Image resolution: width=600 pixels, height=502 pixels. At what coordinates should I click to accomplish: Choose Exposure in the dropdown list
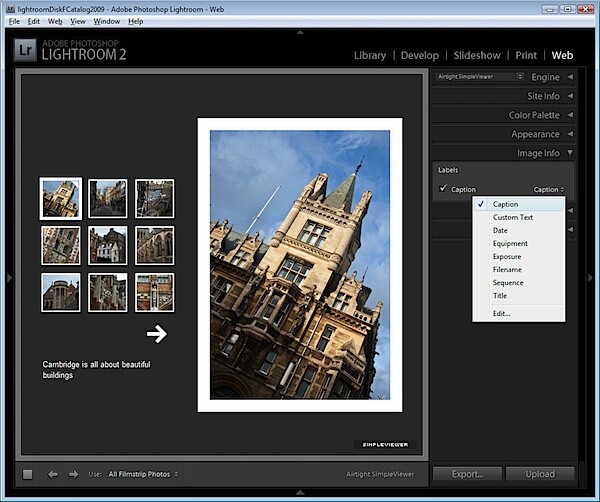pyautogui.click(x=519, y=256)
